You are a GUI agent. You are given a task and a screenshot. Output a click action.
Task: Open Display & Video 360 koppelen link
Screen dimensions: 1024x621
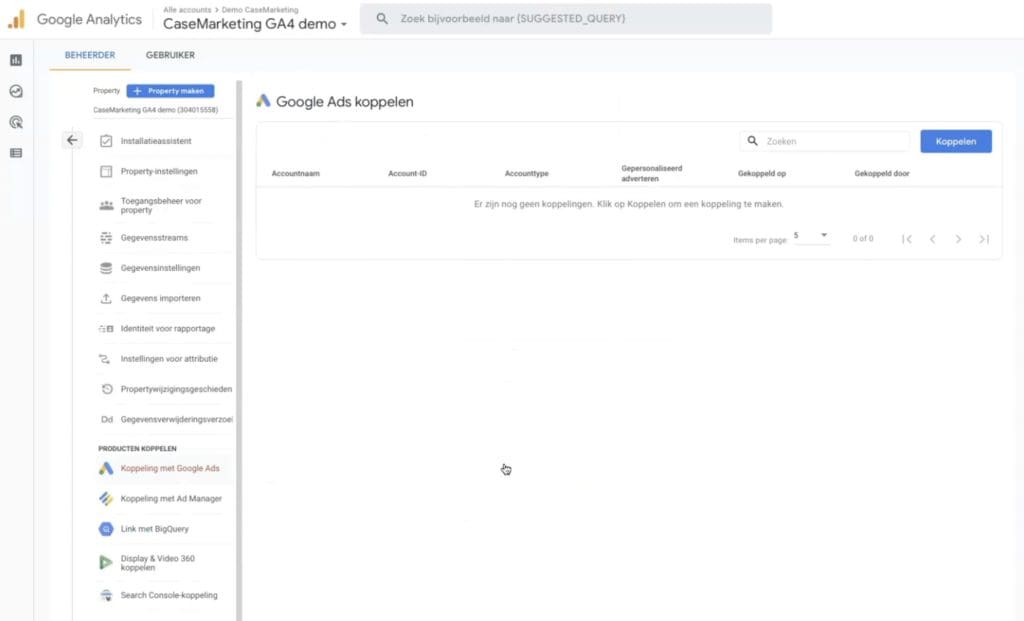click(x=157, y=563)
